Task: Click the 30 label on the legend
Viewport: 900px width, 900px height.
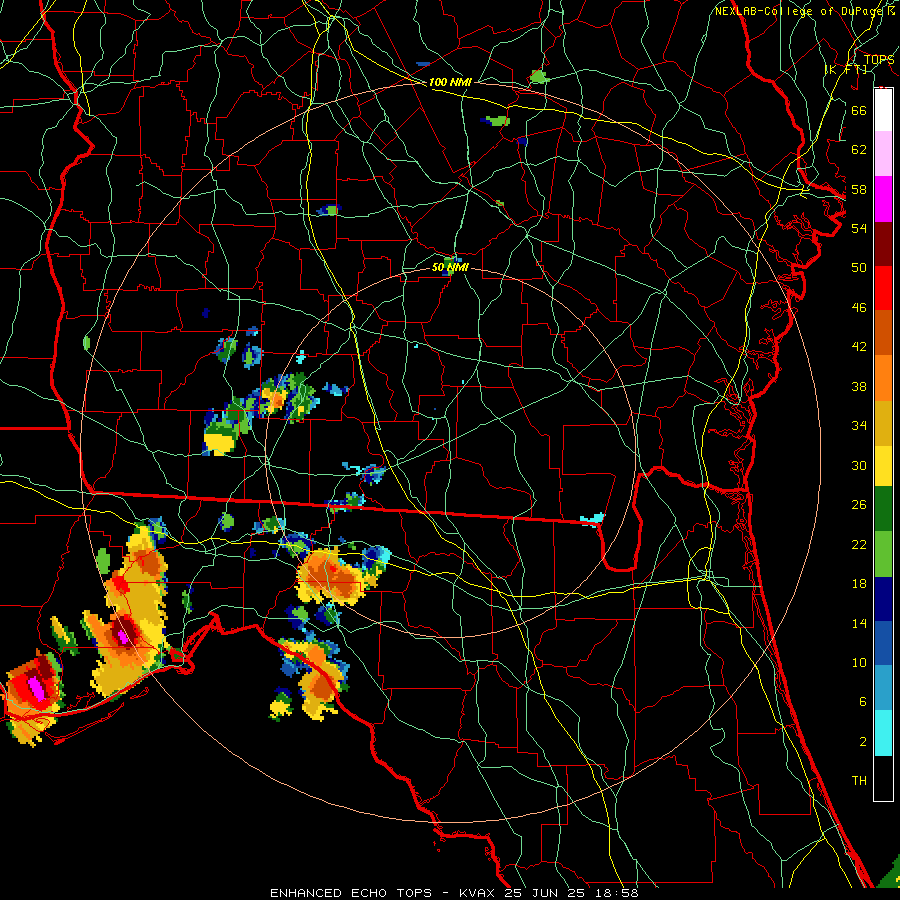Action: click(859, 465)
